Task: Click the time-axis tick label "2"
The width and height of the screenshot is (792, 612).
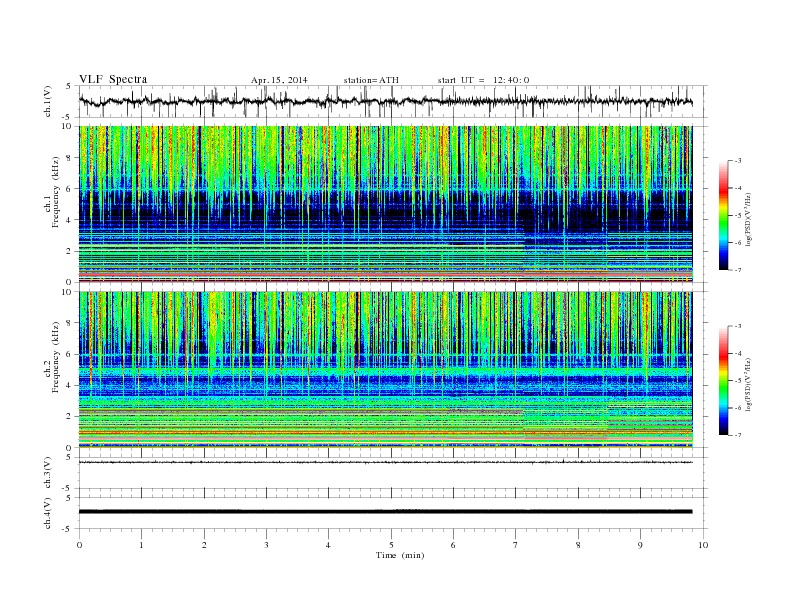Action: [204, 545]
